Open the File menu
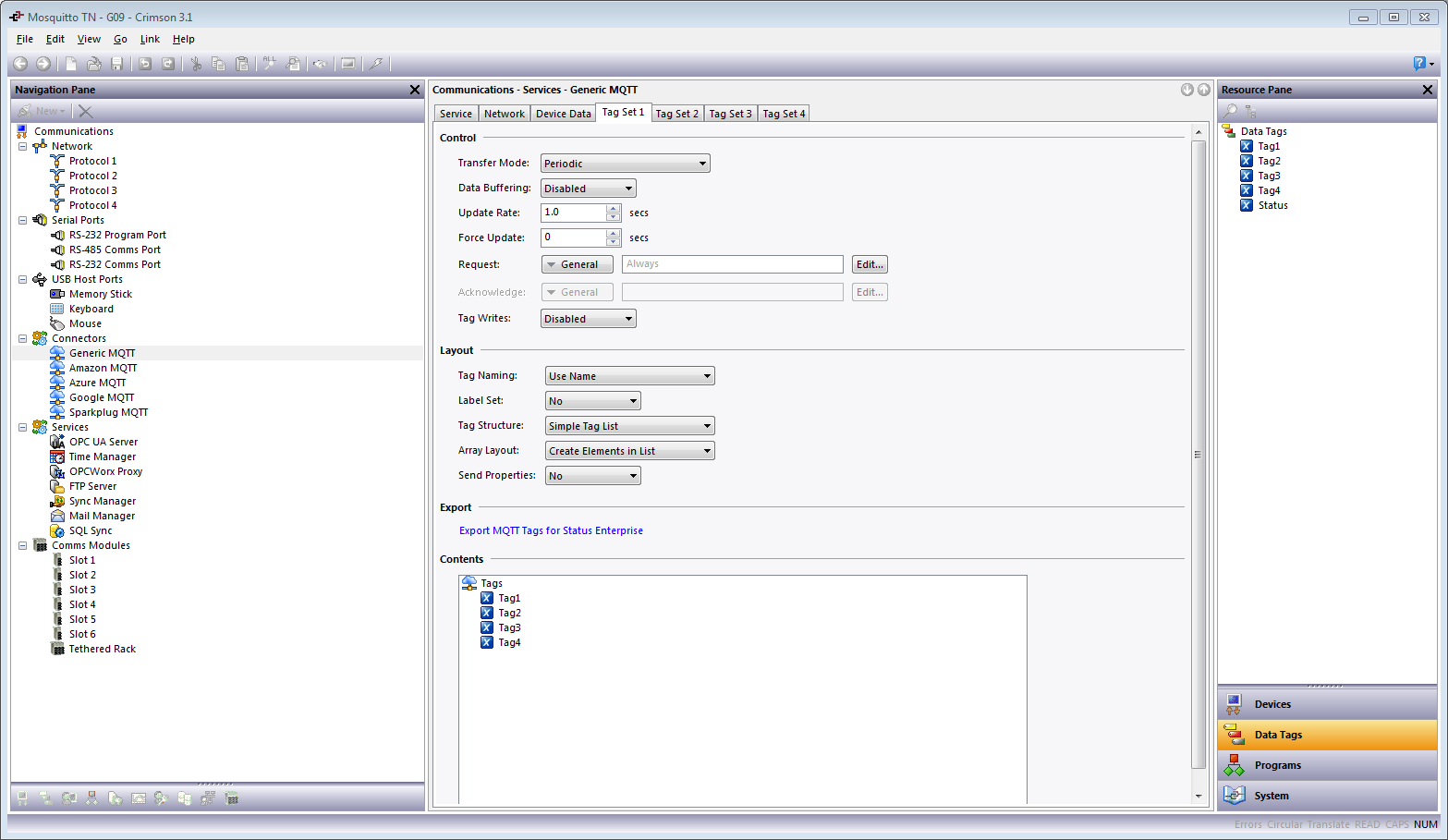The height and width of the screenshot is (840, 1448). pos(25,39)
